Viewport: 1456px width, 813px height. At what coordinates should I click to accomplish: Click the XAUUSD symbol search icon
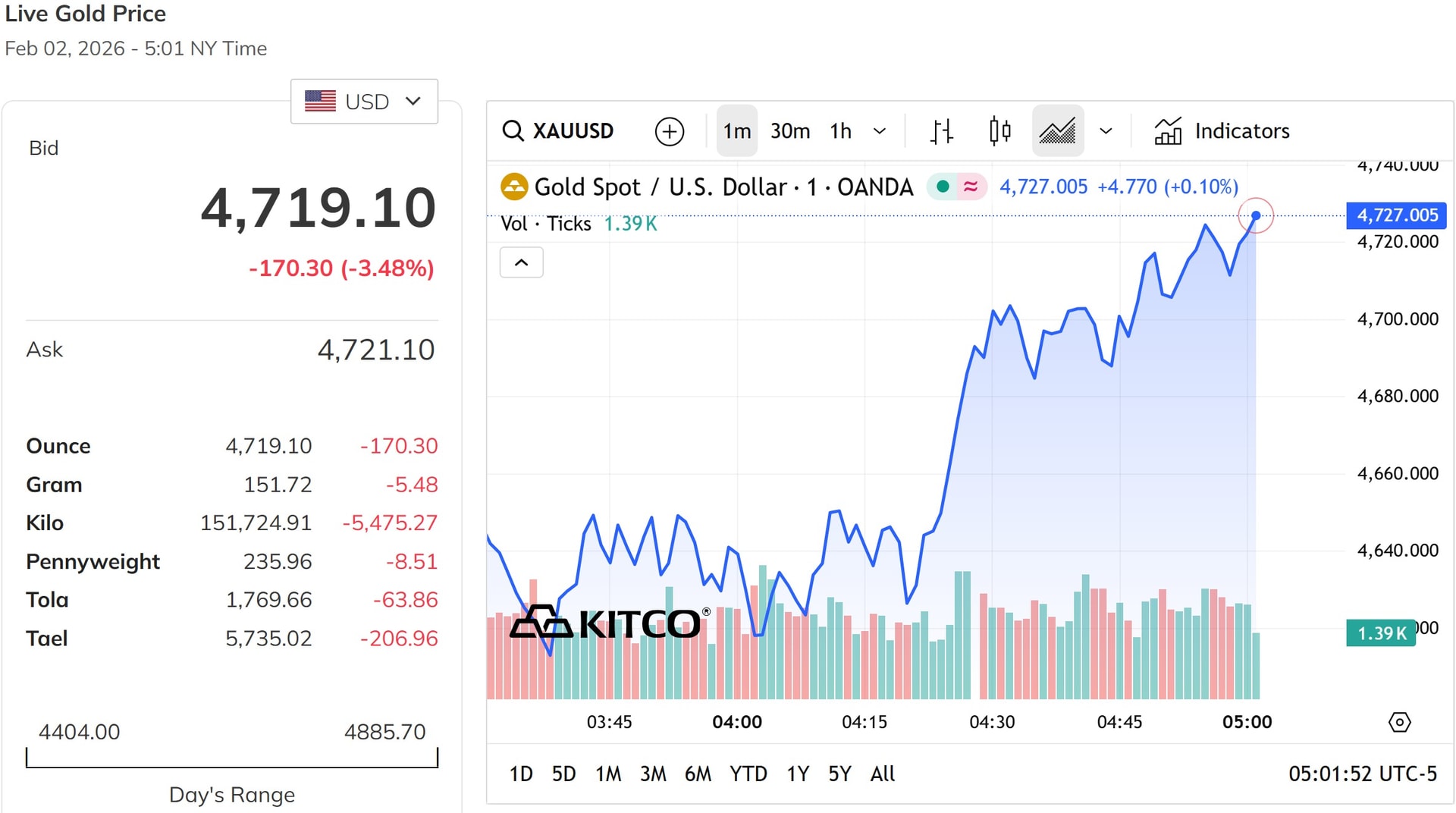[513, 130]
